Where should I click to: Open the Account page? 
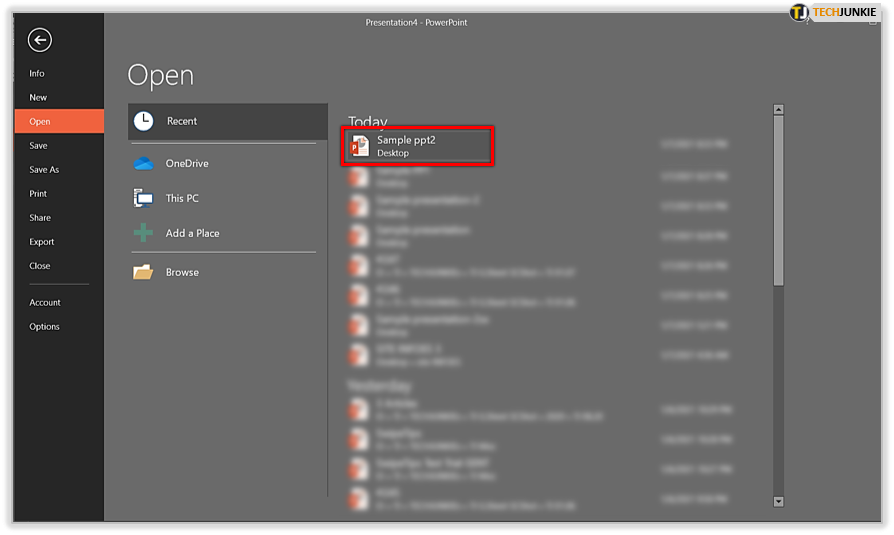(x=44, y=302)
